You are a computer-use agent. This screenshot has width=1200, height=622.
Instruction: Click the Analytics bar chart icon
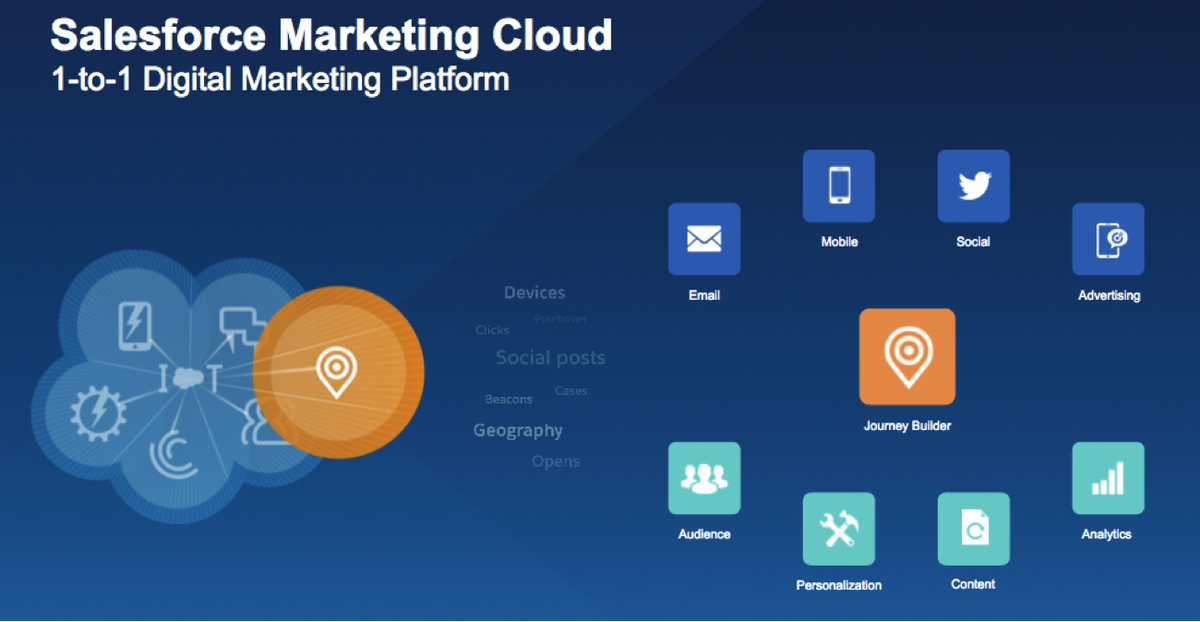(x=1108, y=478)
